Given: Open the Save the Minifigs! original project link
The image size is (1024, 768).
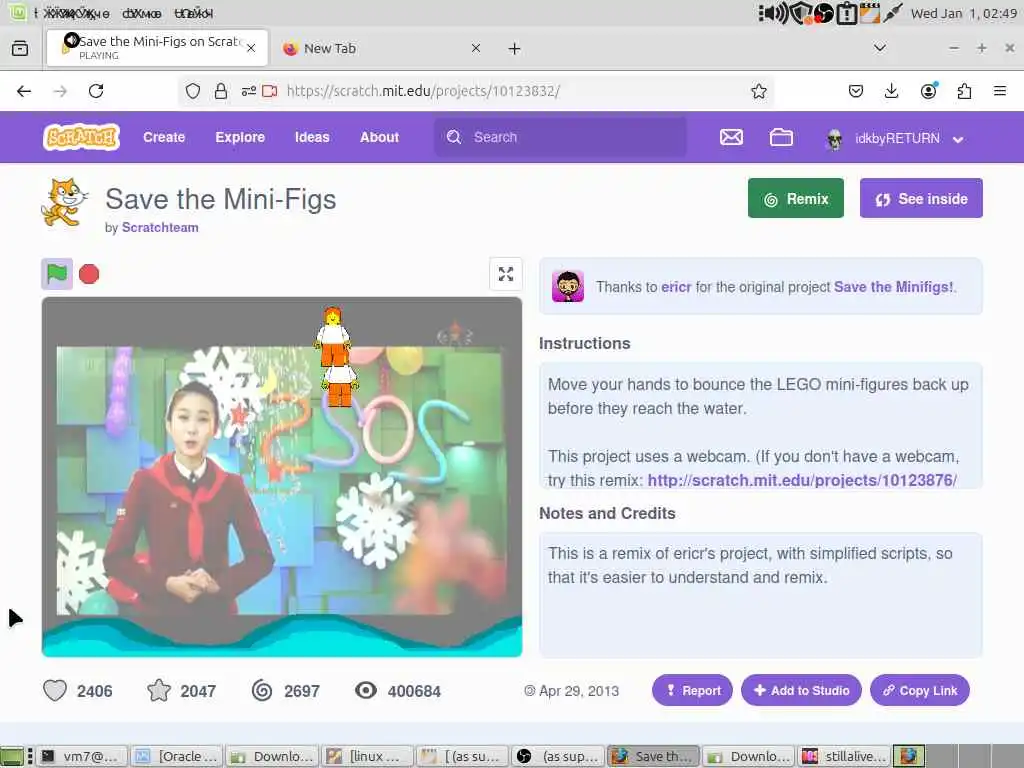Looking at the screenshot, I should point(893,287).
